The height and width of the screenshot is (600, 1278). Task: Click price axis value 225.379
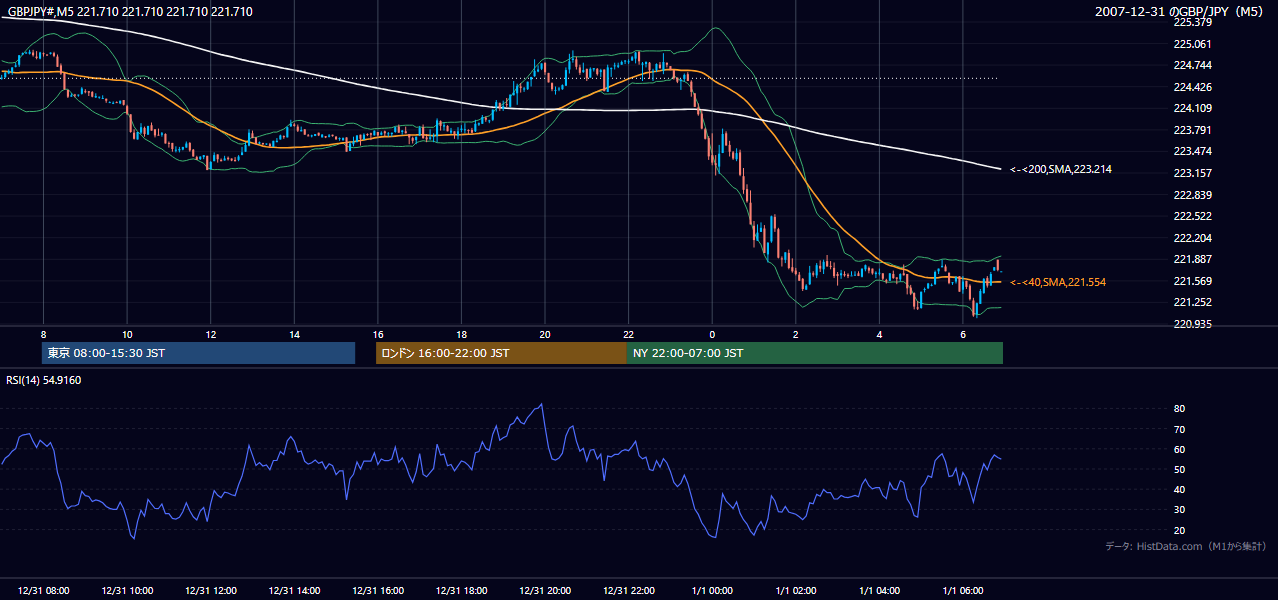(x=1192, y=22)
